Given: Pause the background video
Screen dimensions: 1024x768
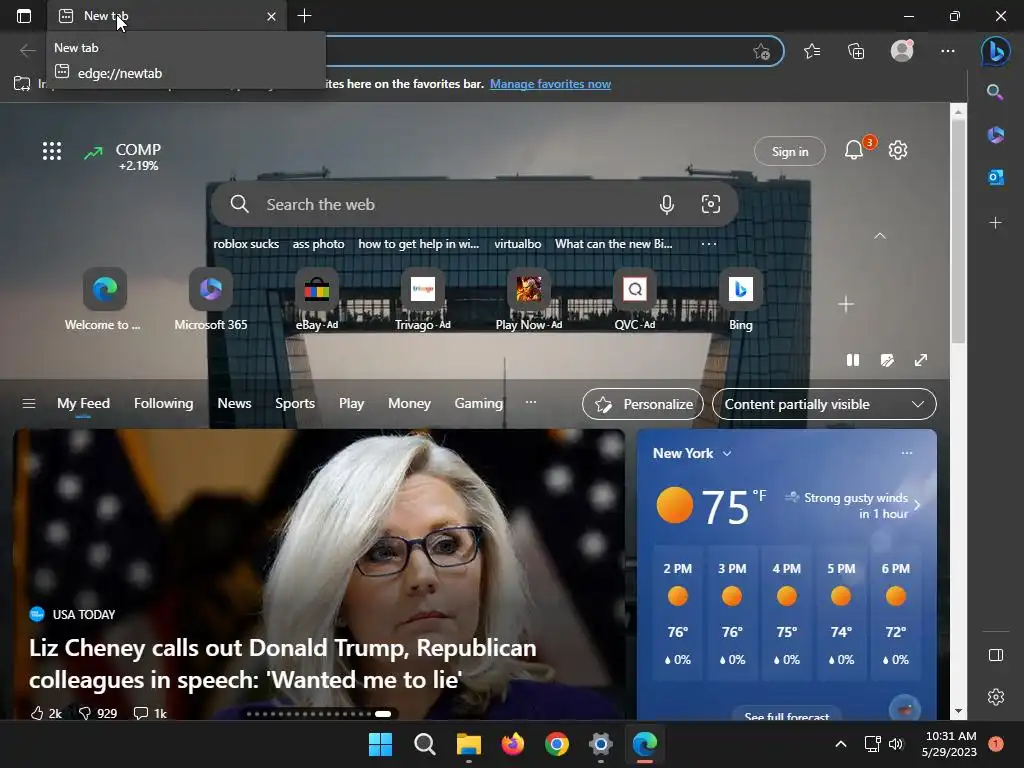Looking at the screenshot, I should tap(853, 360).
